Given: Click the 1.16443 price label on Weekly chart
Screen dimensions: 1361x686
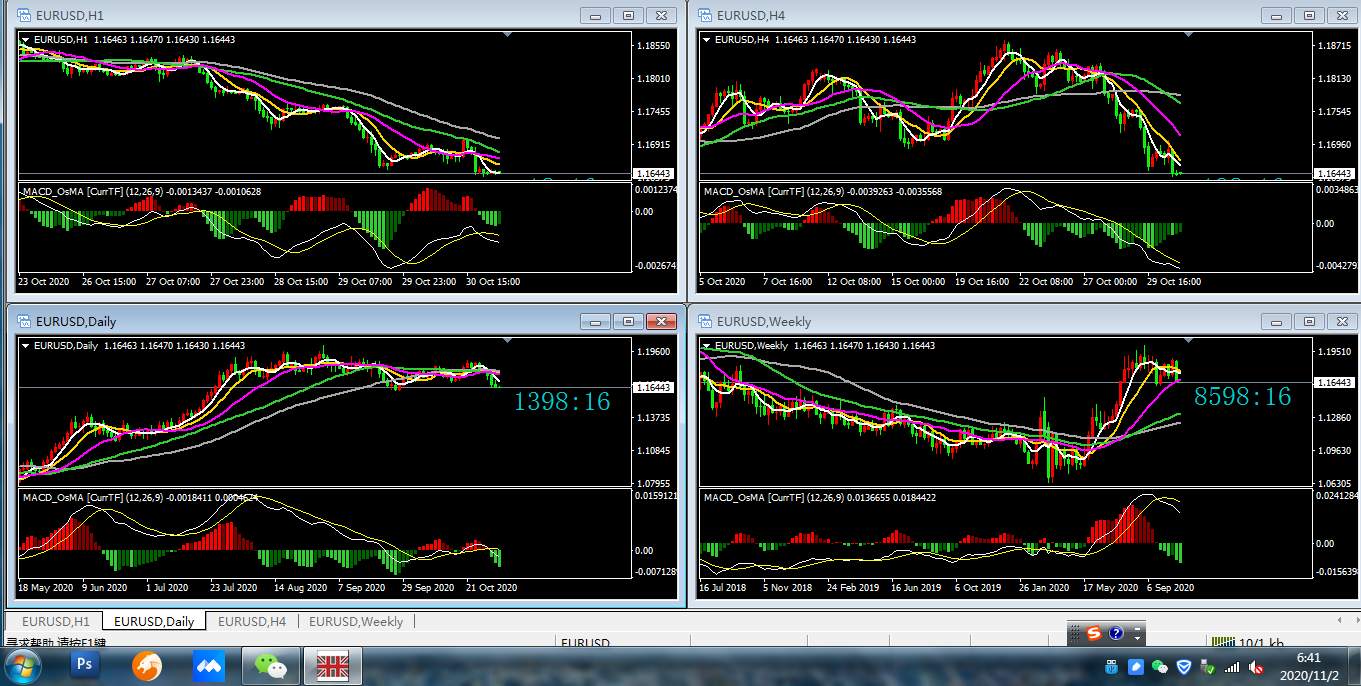Looking at the screenshot, I should click(1334, 383).
